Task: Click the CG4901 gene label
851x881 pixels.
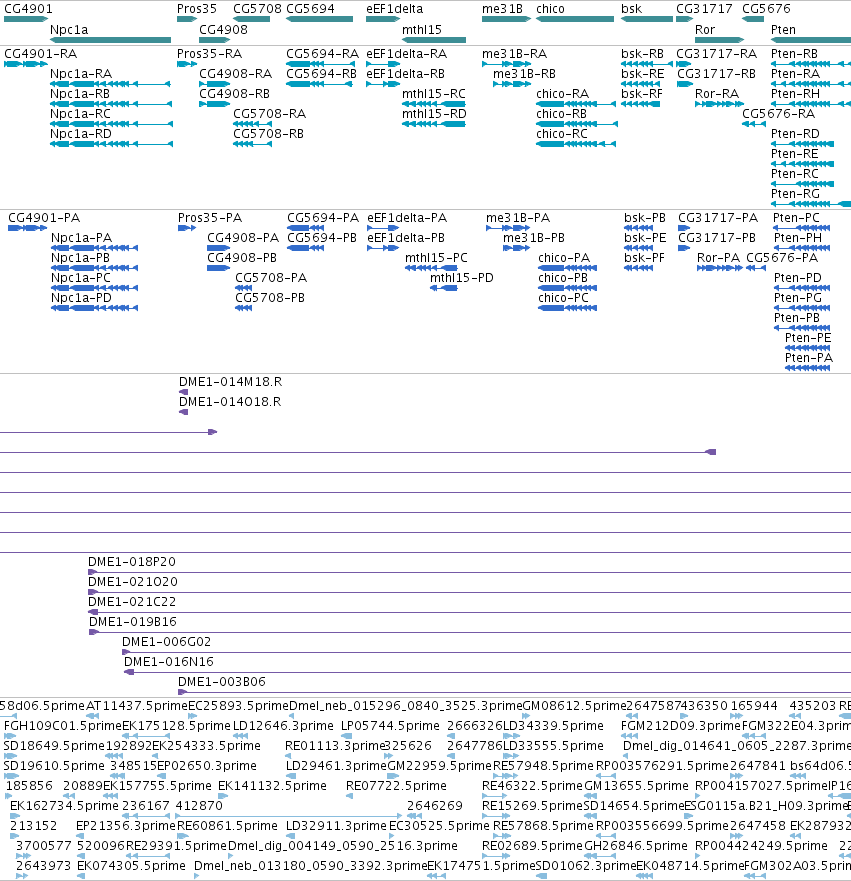Action: pyautogui.click(x=28, y=9)
